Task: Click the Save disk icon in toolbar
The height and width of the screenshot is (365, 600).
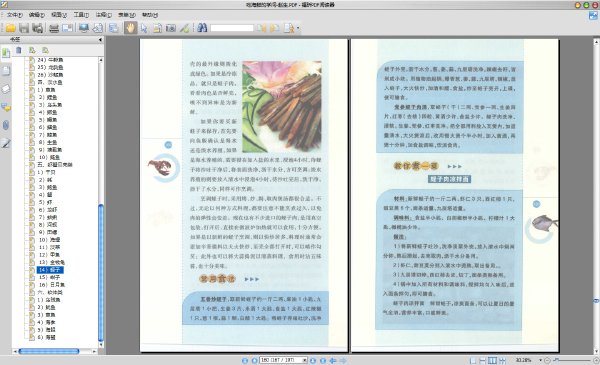Action: click(24, 28)
